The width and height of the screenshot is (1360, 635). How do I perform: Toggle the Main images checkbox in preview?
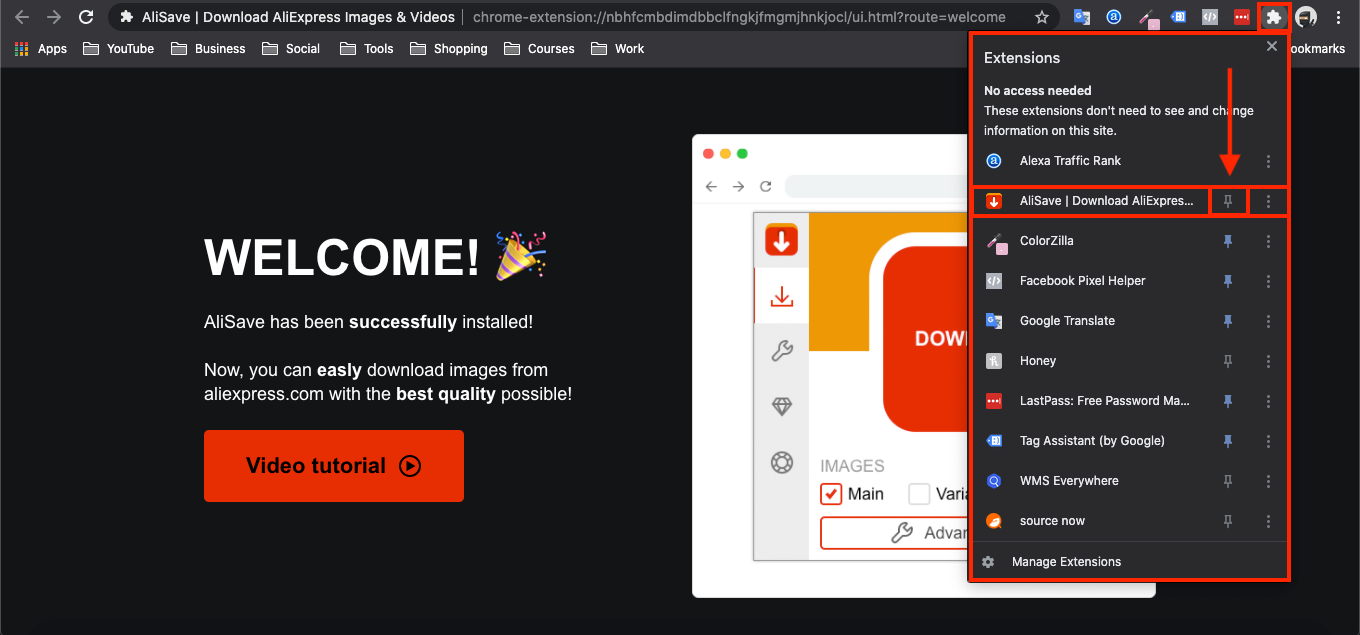point(831,494)
